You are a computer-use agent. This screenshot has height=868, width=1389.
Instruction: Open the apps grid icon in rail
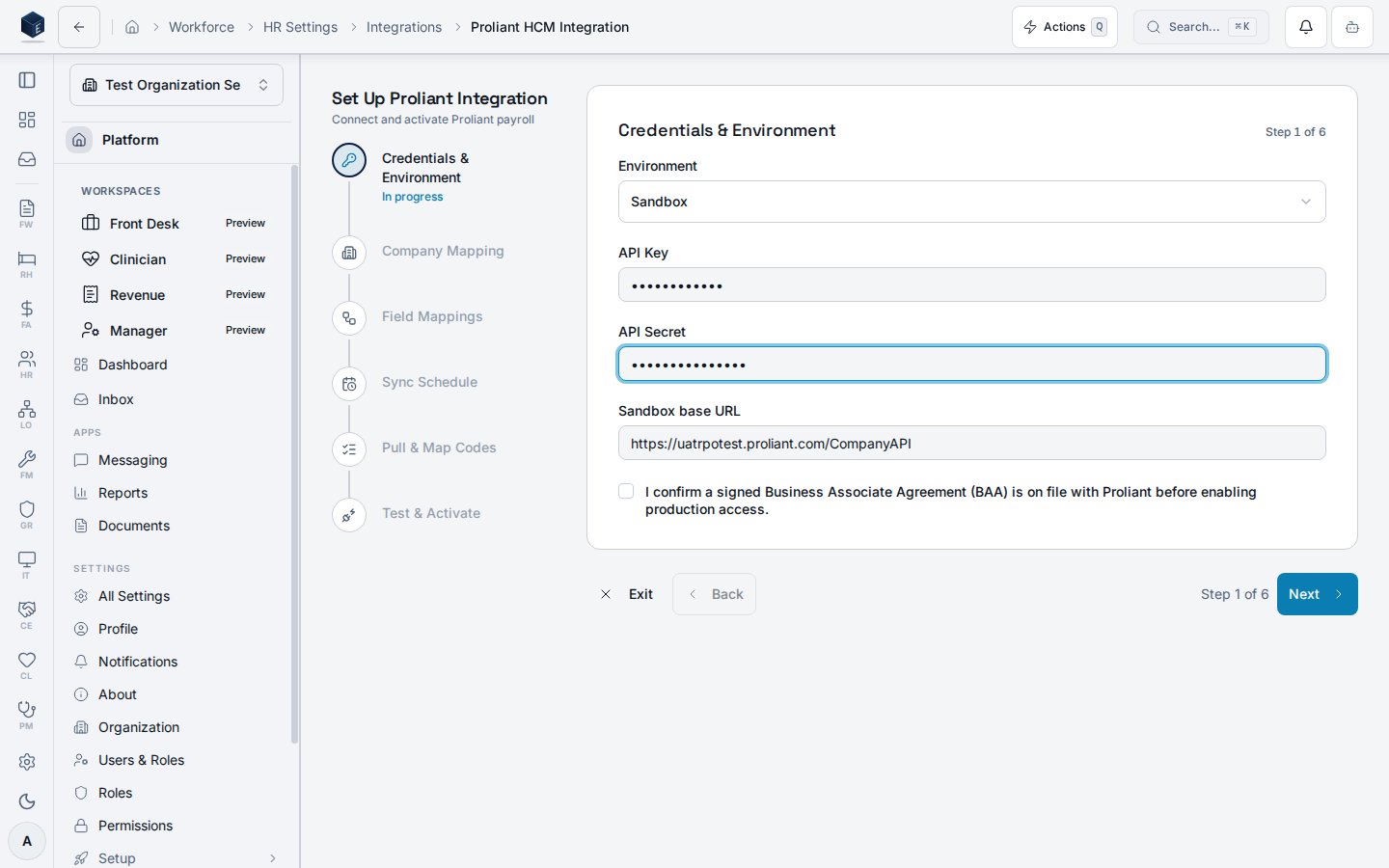[x=27, y=120]
